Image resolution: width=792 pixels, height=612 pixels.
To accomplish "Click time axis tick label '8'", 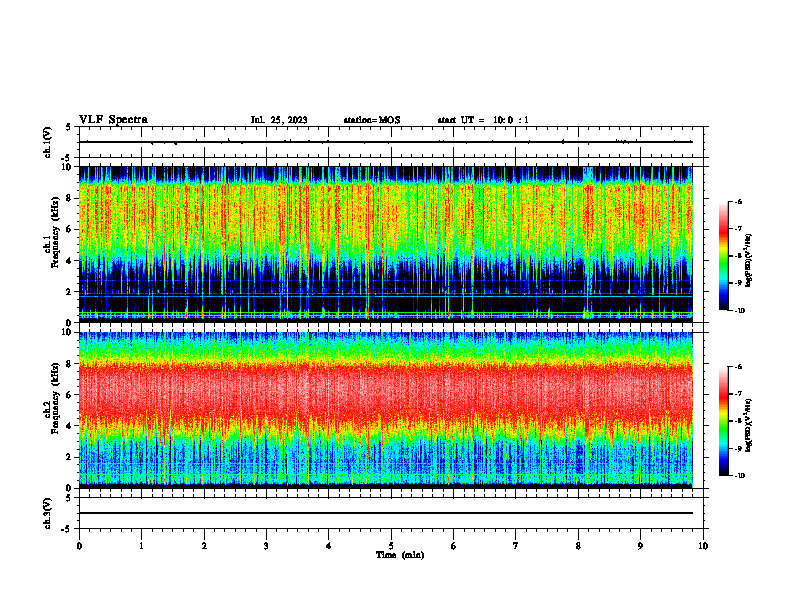I will click(x=578, y=546).
